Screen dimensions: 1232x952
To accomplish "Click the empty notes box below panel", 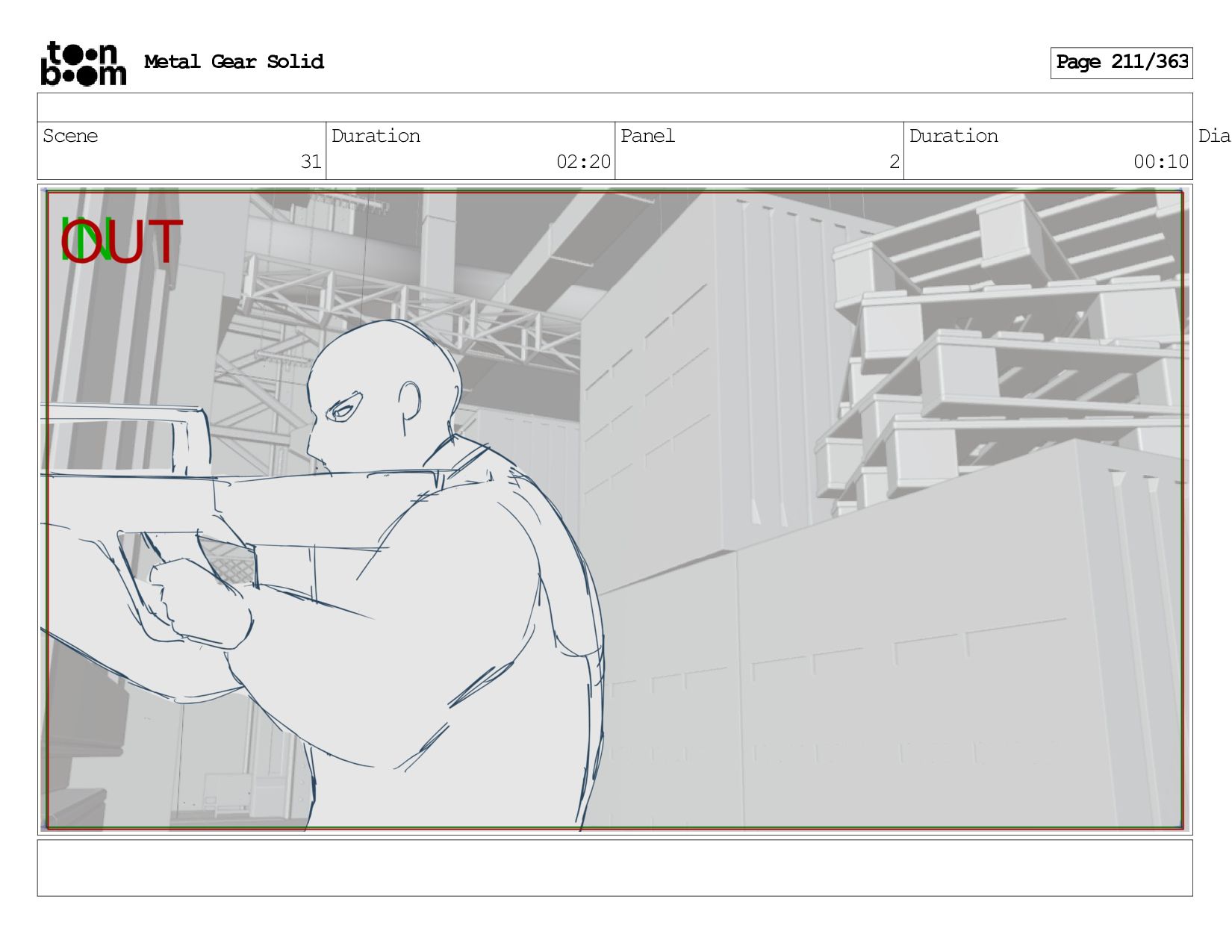I will tap(615, 868).
